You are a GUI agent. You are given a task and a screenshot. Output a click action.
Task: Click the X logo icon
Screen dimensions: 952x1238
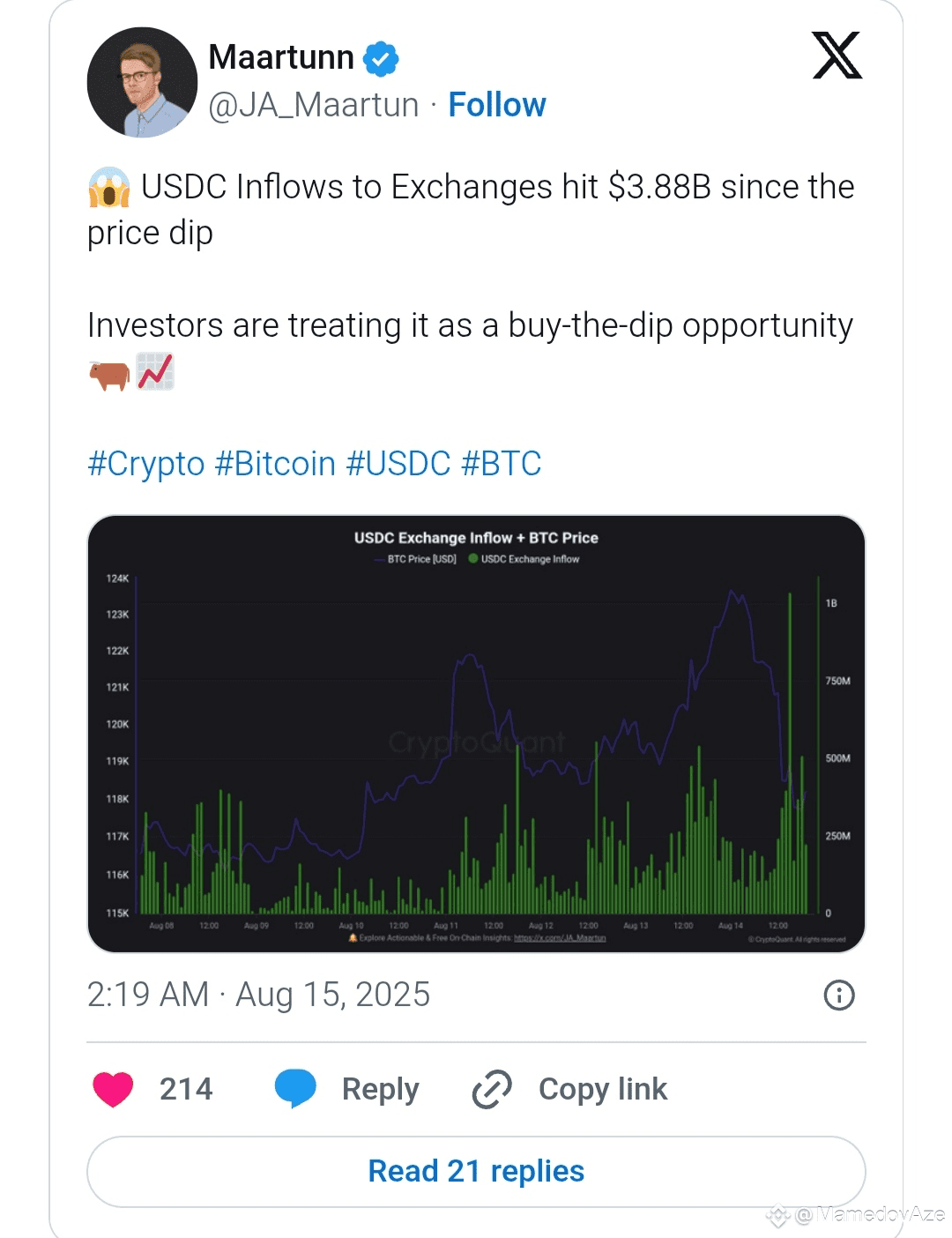point(837,56)
